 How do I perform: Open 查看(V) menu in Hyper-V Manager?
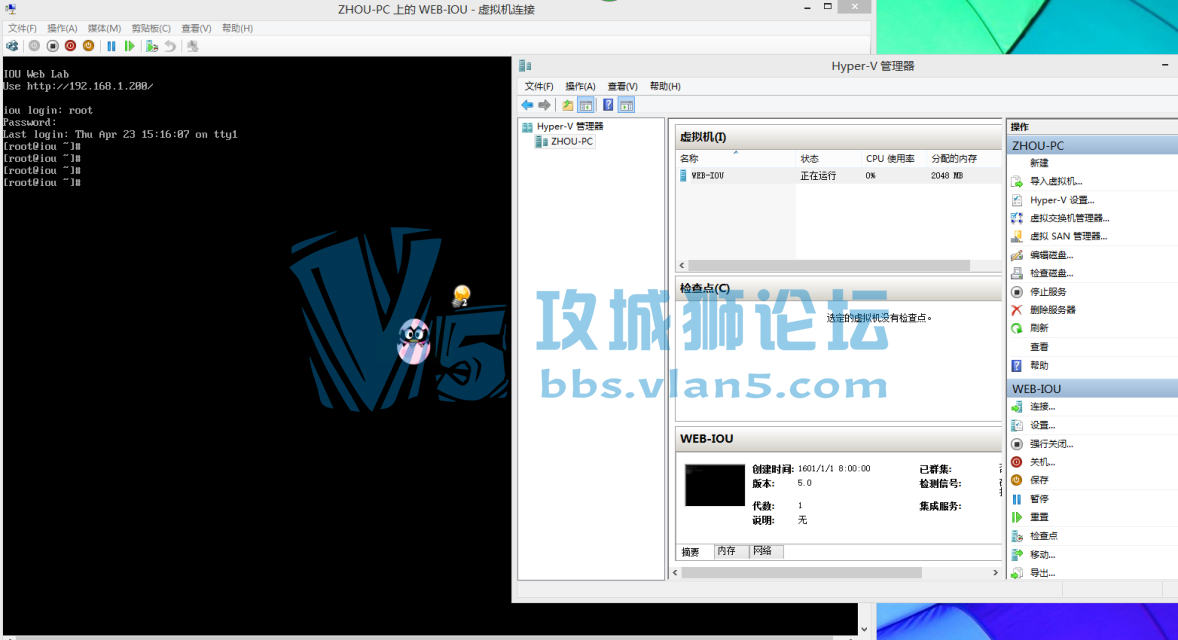tap(622, 86)
